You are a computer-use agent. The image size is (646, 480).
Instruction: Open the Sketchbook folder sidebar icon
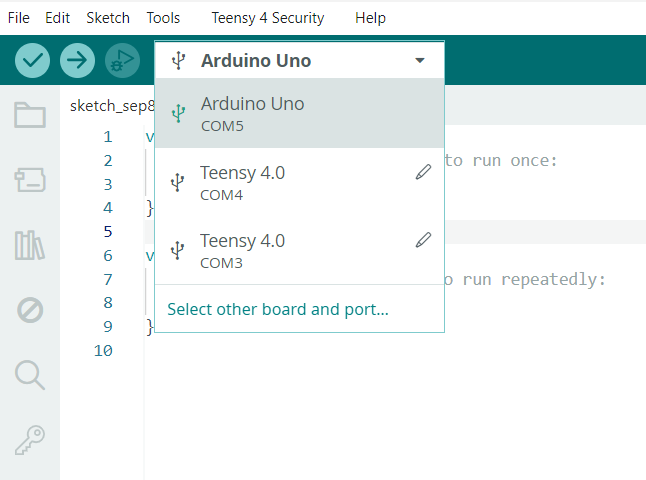pos(30,115)
